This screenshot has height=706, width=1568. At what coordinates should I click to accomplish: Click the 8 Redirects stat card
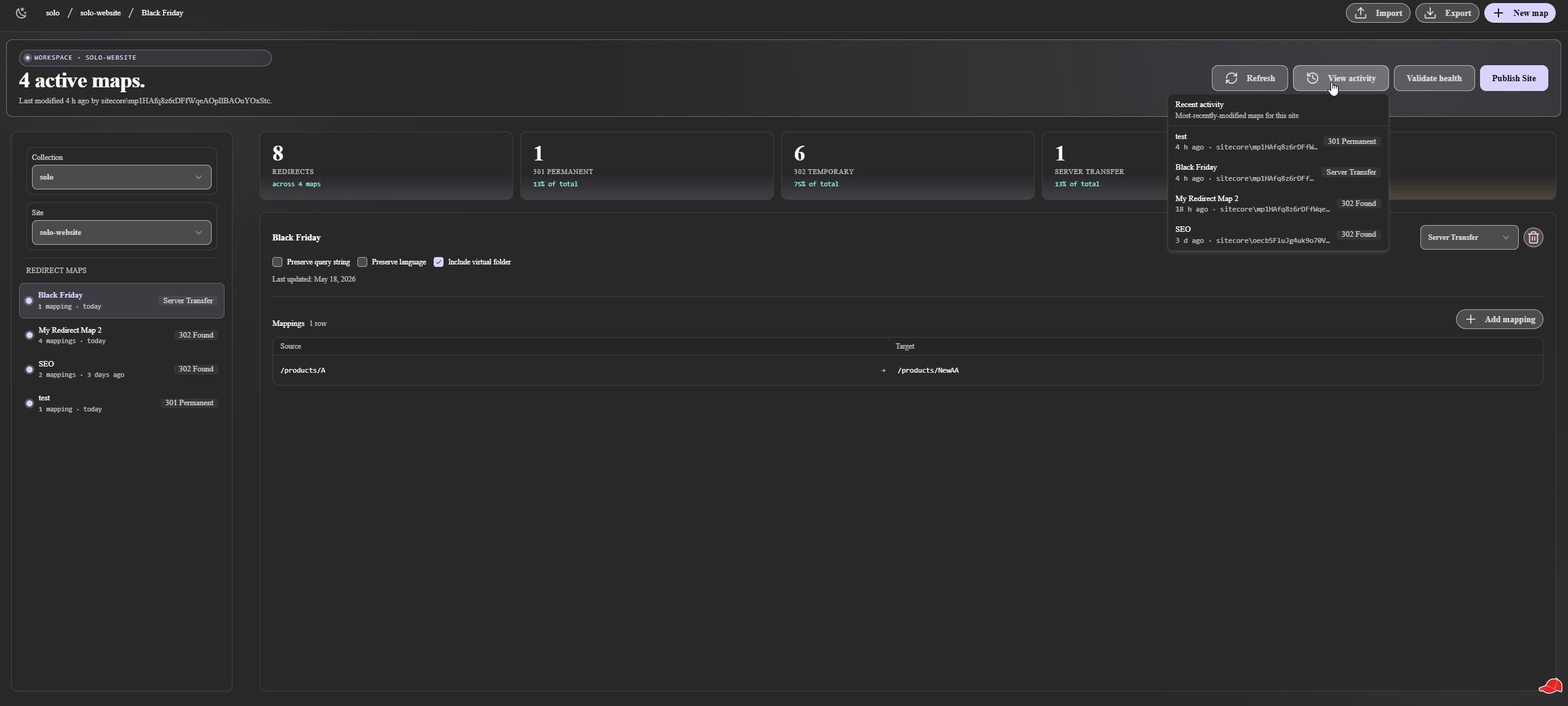coord(386,166)
